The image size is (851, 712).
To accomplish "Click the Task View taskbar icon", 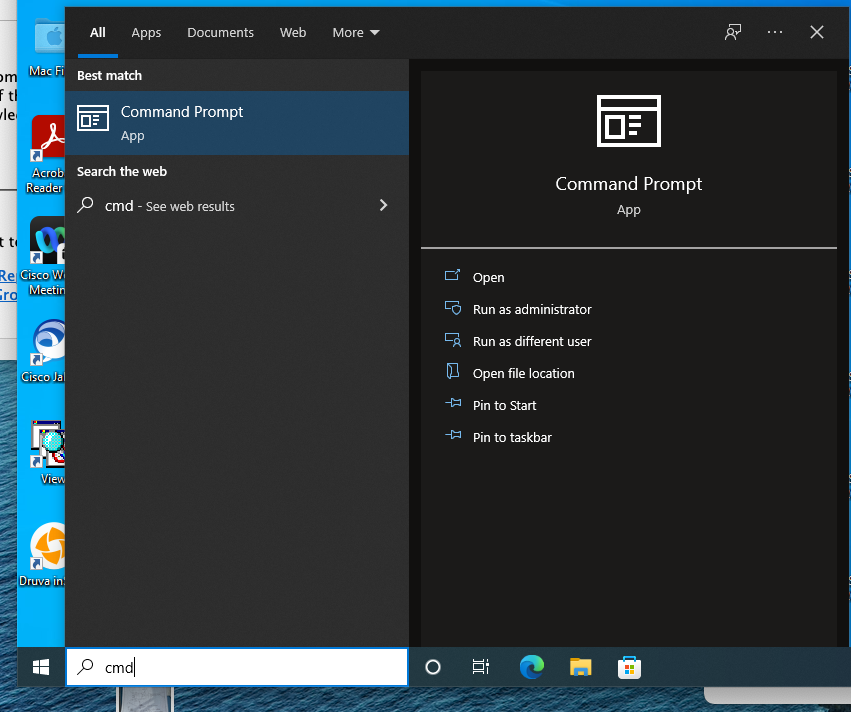I will [481, 667].
